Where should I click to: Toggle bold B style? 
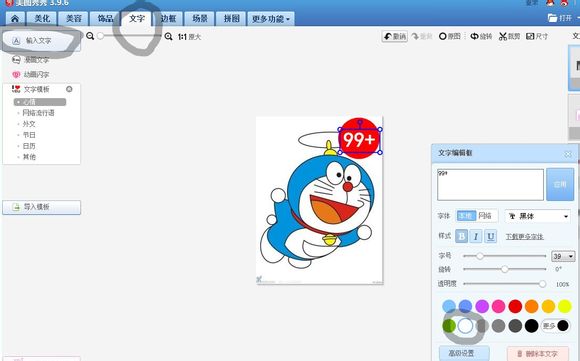461,236
